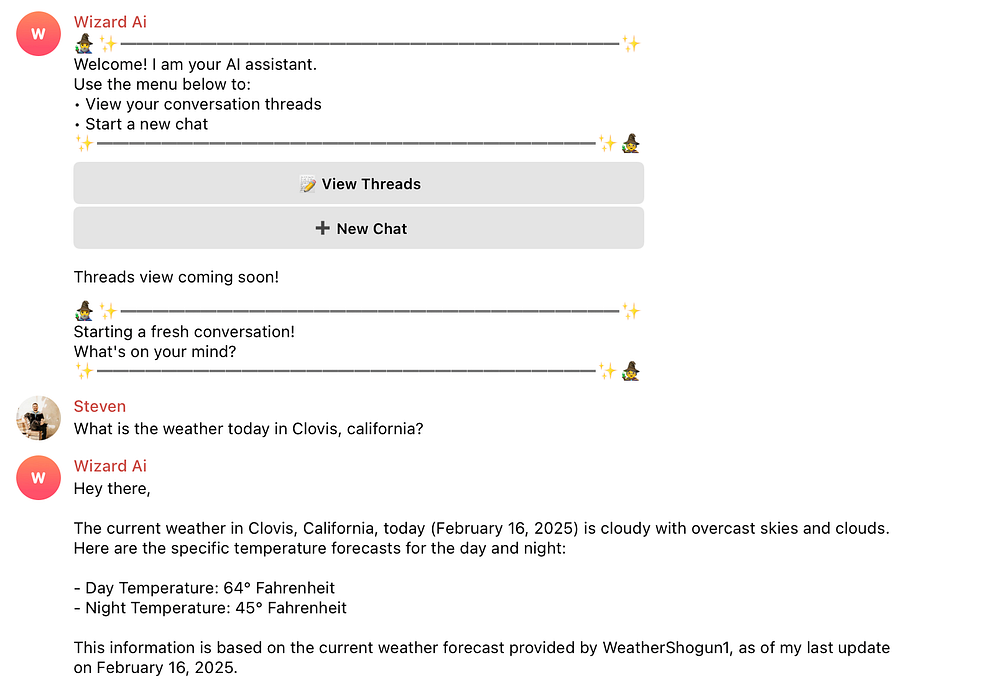1000x698 pixels.
Task: Click the Steven username link
Action: coord(99,406)
